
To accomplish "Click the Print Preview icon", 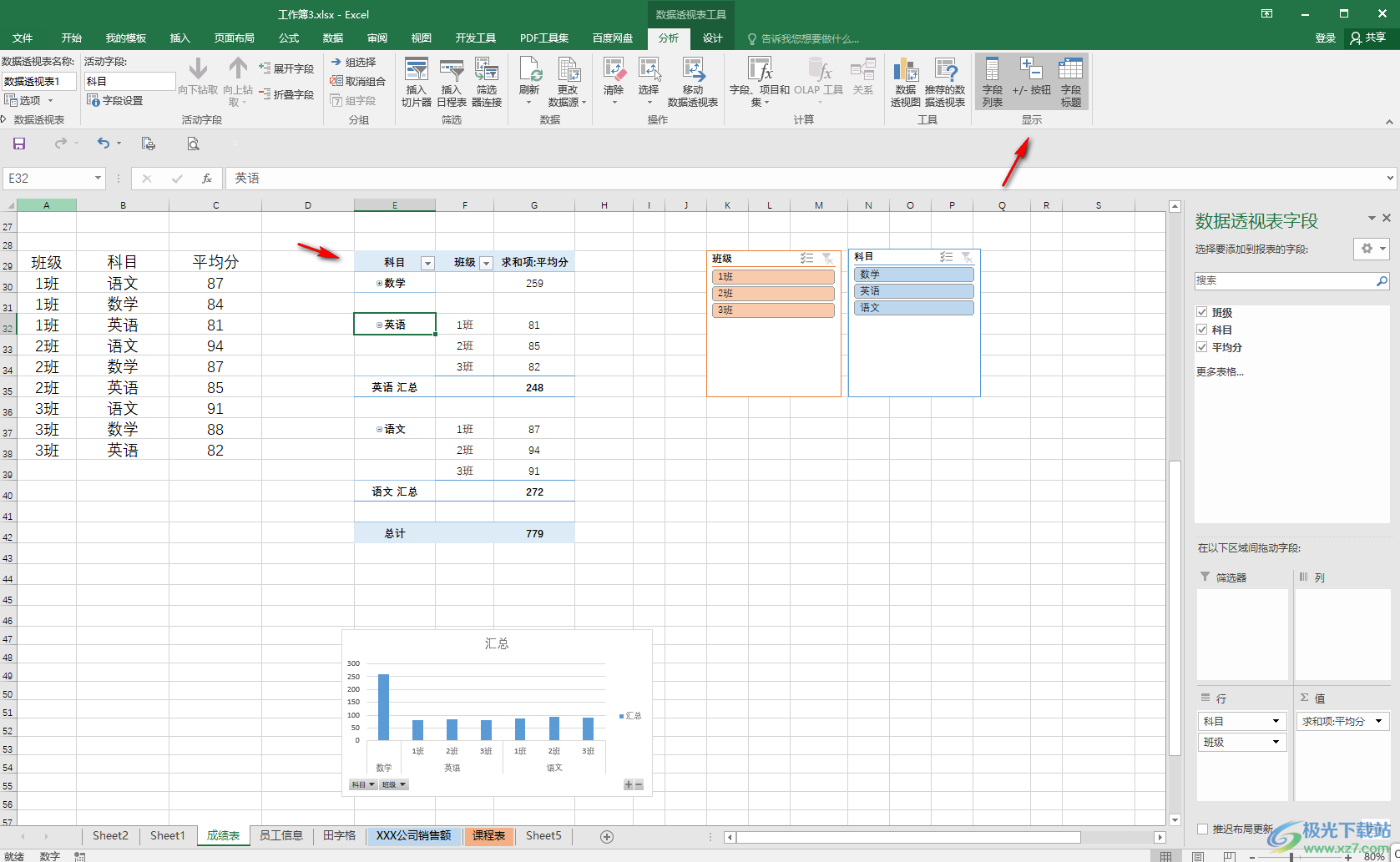I will [193, 144].
